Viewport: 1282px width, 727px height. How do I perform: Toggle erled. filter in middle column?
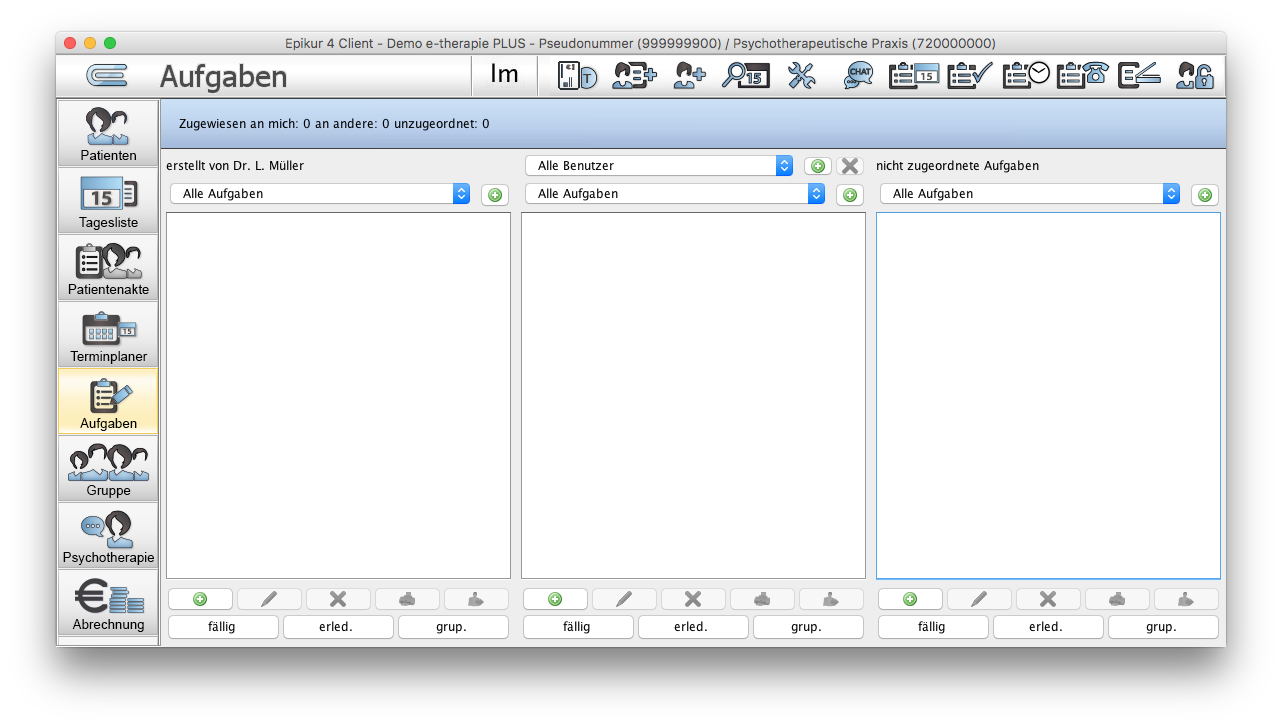(693, 627)
